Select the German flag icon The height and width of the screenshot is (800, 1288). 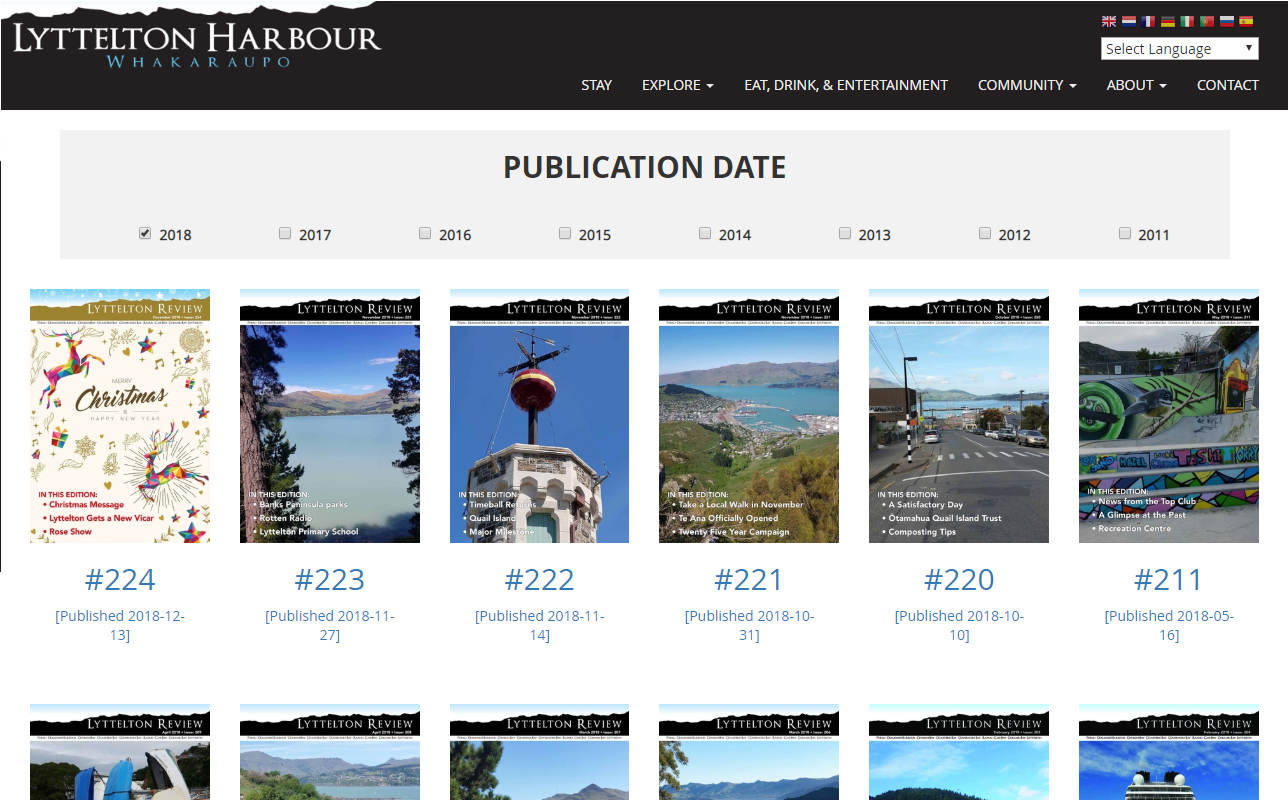pyautogui.click(x=1167, y=21)
